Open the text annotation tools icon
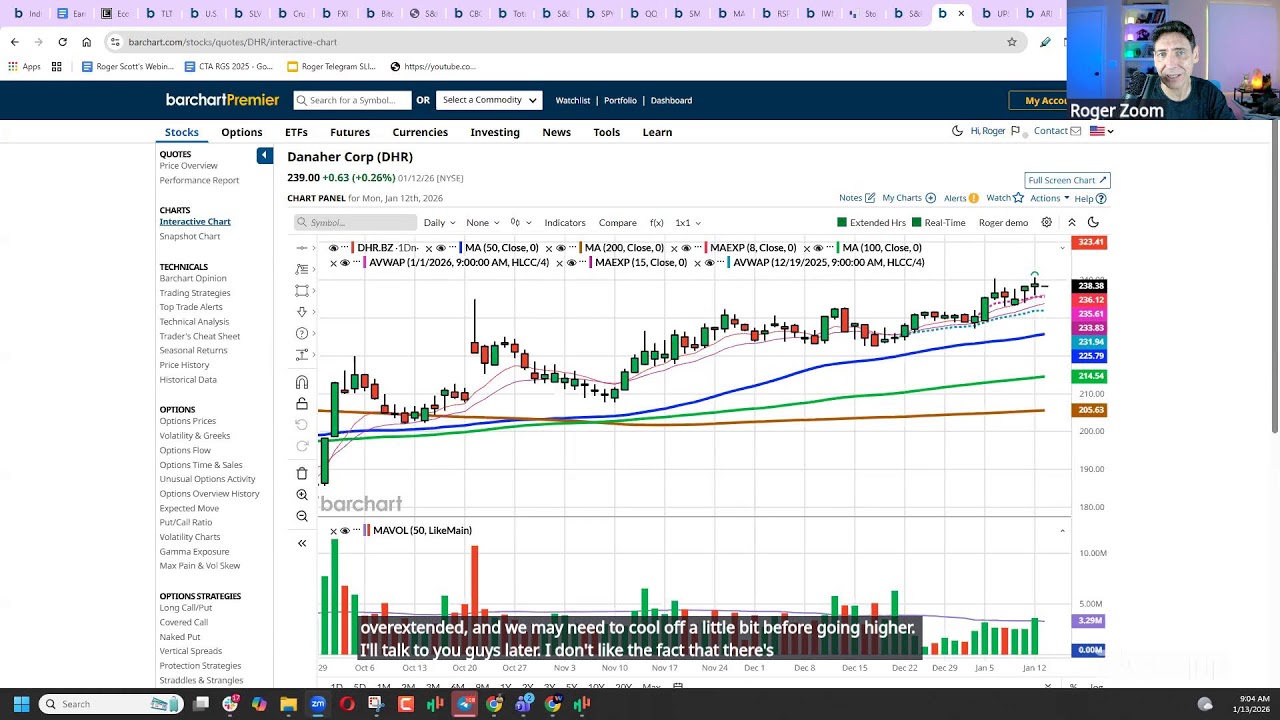This screenshot has height=720, width=1280. [x=302, y=269]
